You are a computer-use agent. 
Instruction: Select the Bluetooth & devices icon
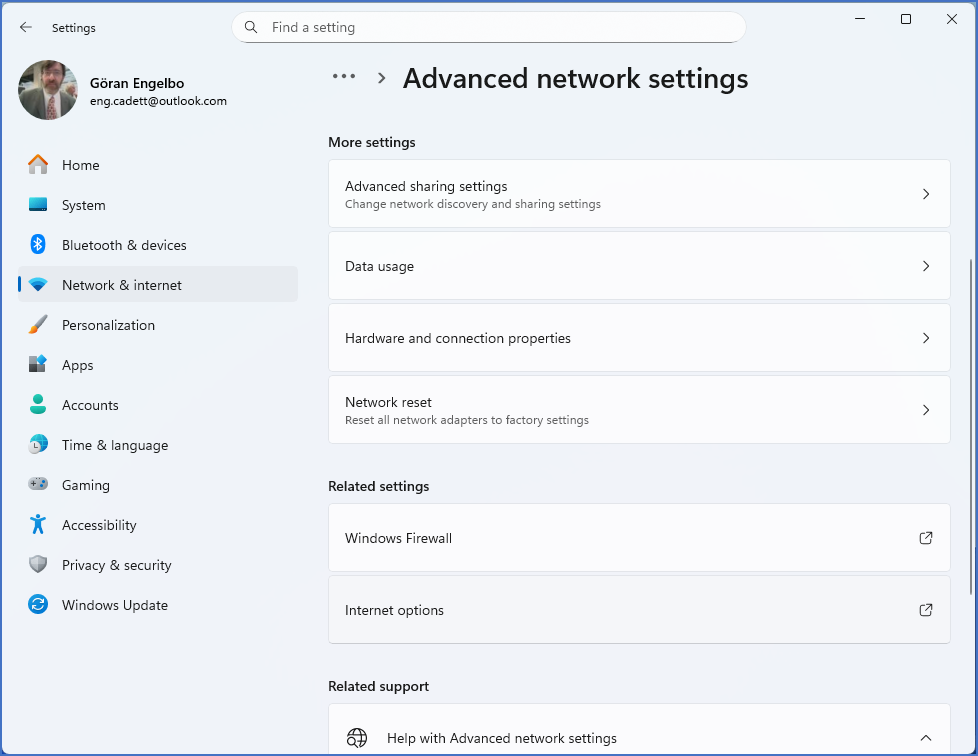(36, 245)
